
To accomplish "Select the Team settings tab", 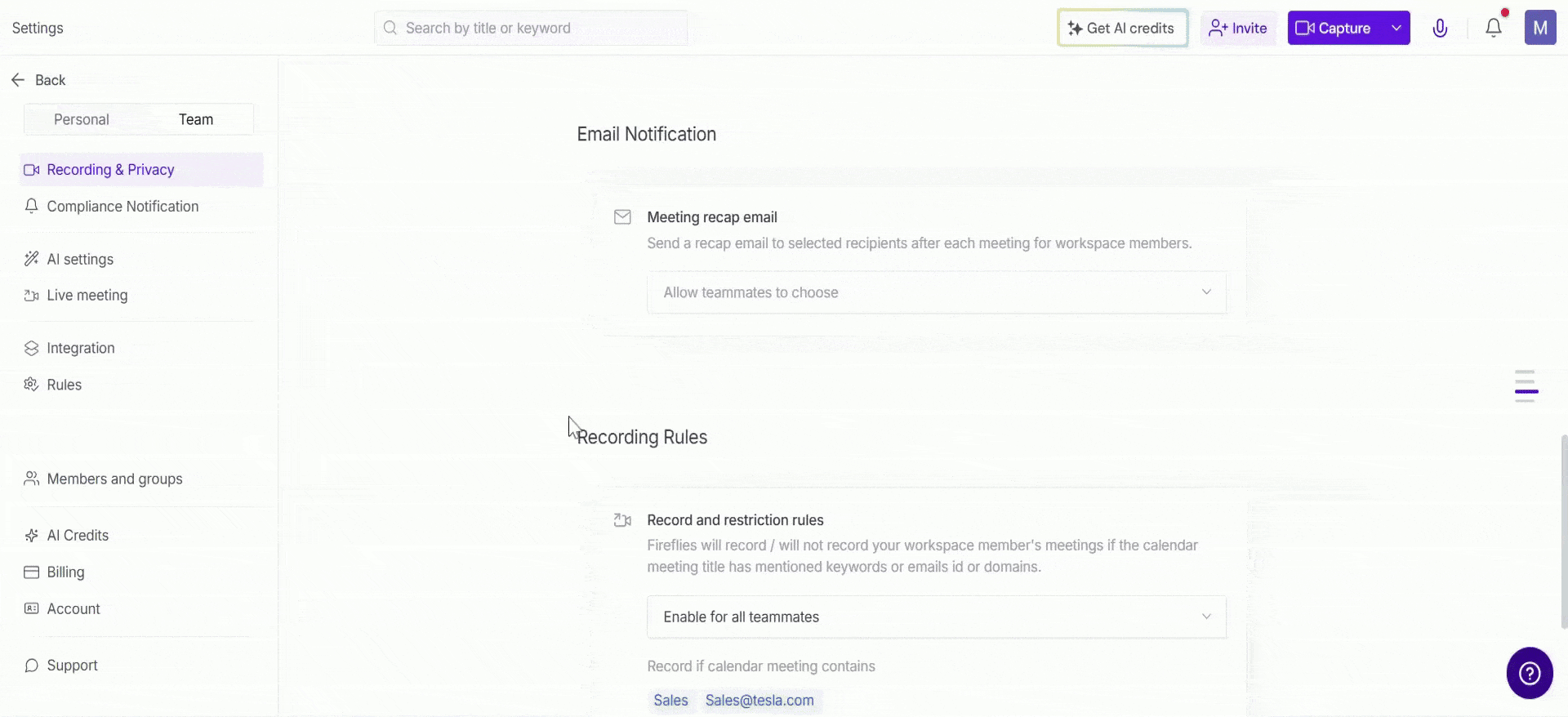I will tap(196, 119).
